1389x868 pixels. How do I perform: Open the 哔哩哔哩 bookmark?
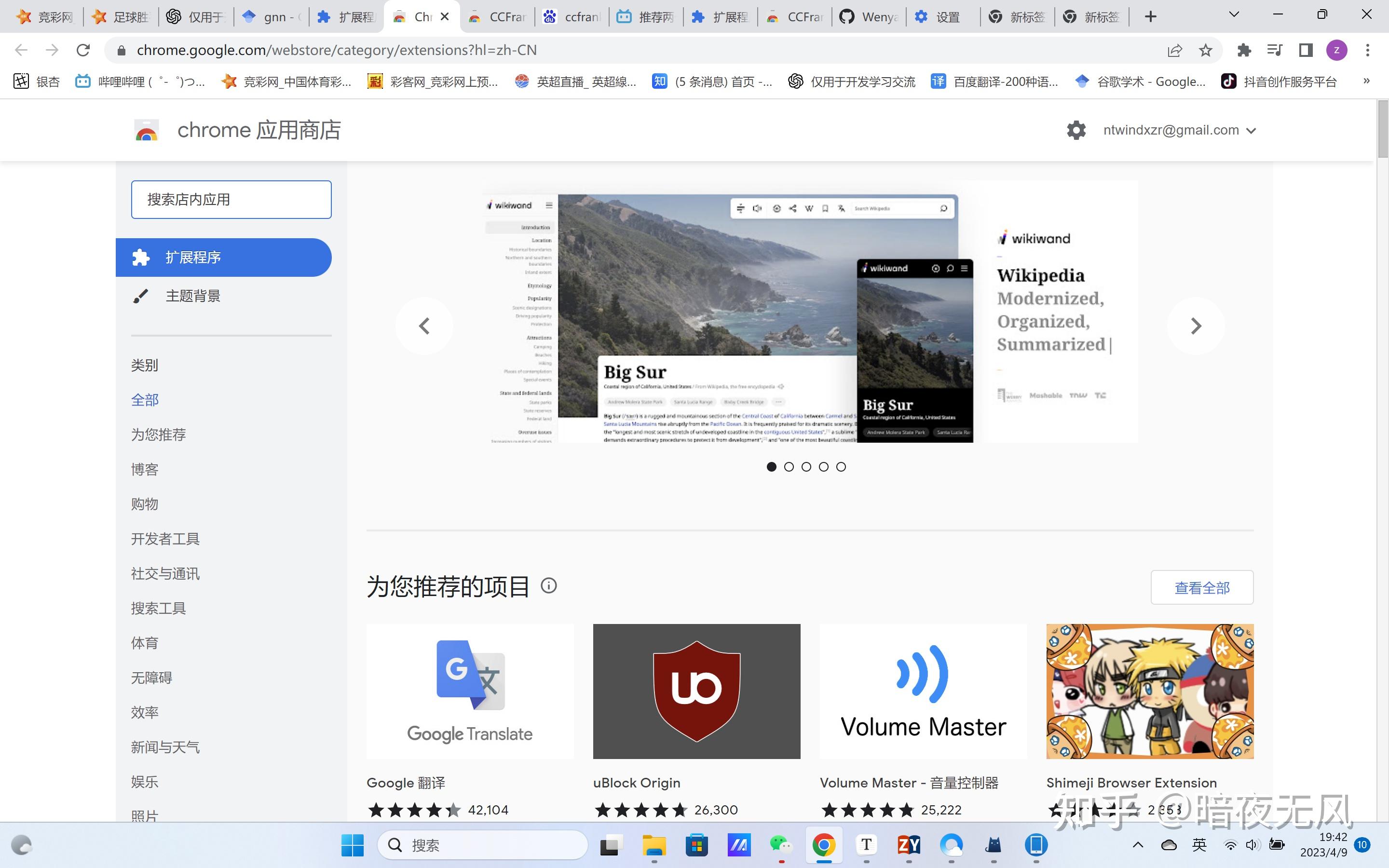[140, 81]
